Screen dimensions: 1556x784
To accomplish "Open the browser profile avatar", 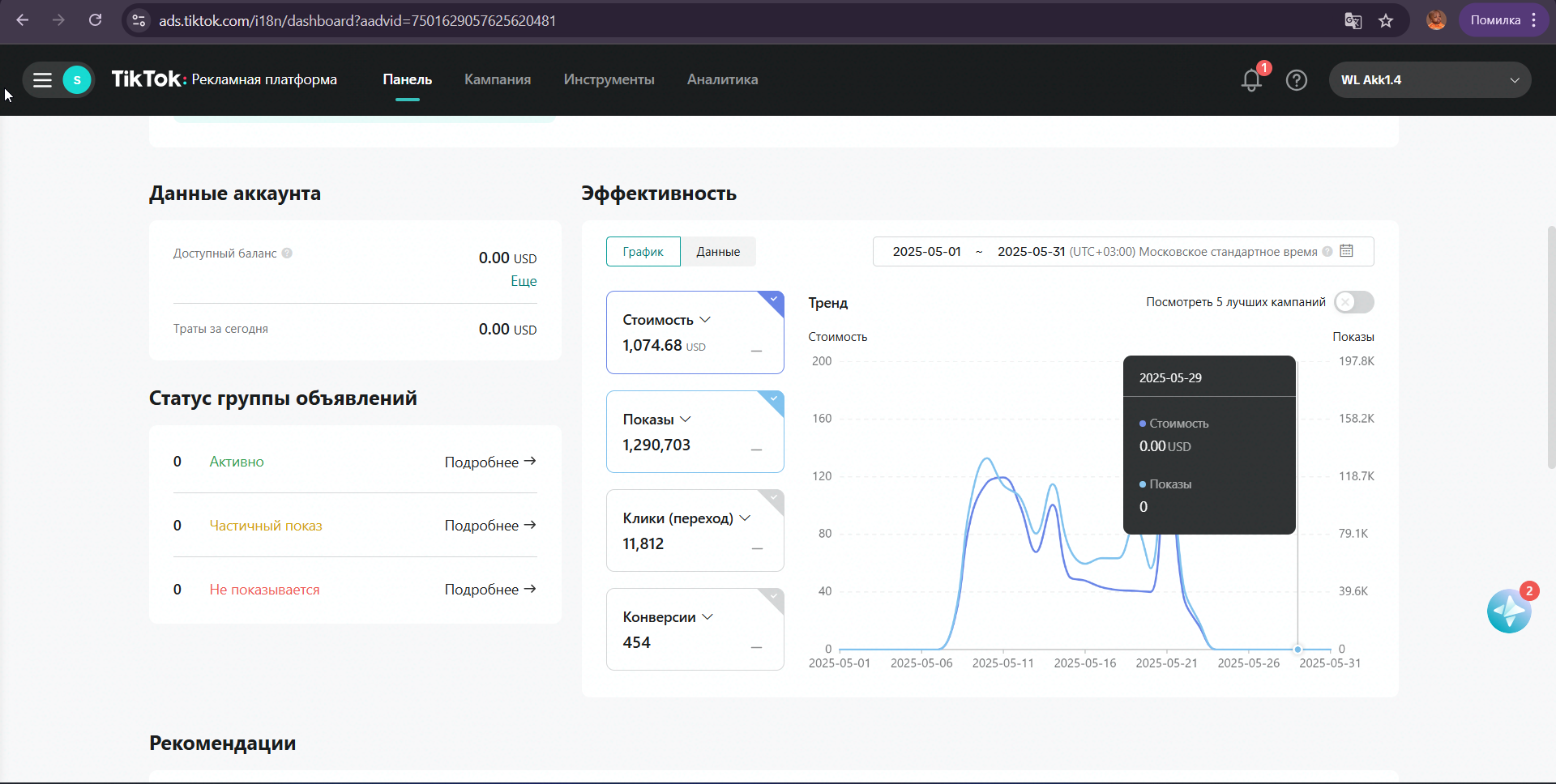I will 1436,20.
